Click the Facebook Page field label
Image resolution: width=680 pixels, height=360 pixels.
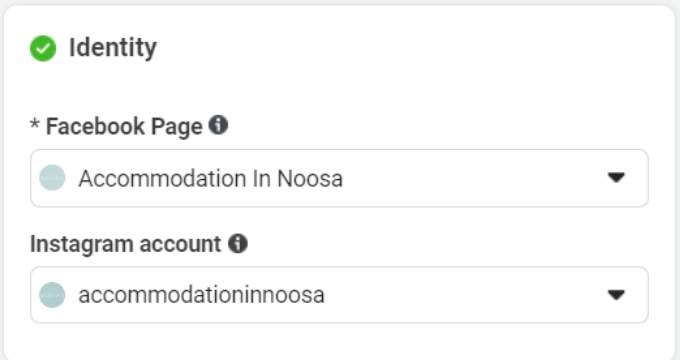click(x=124, y=126)
